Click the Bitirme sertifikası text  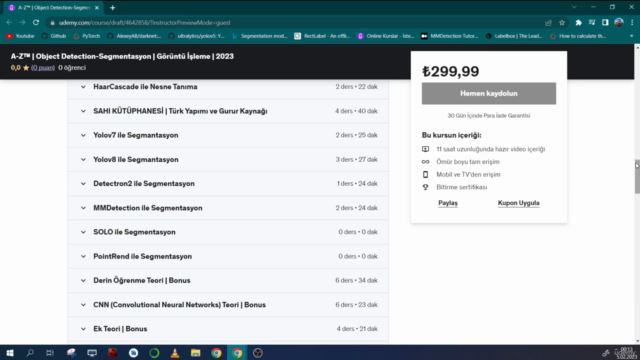tap(462, 187)
